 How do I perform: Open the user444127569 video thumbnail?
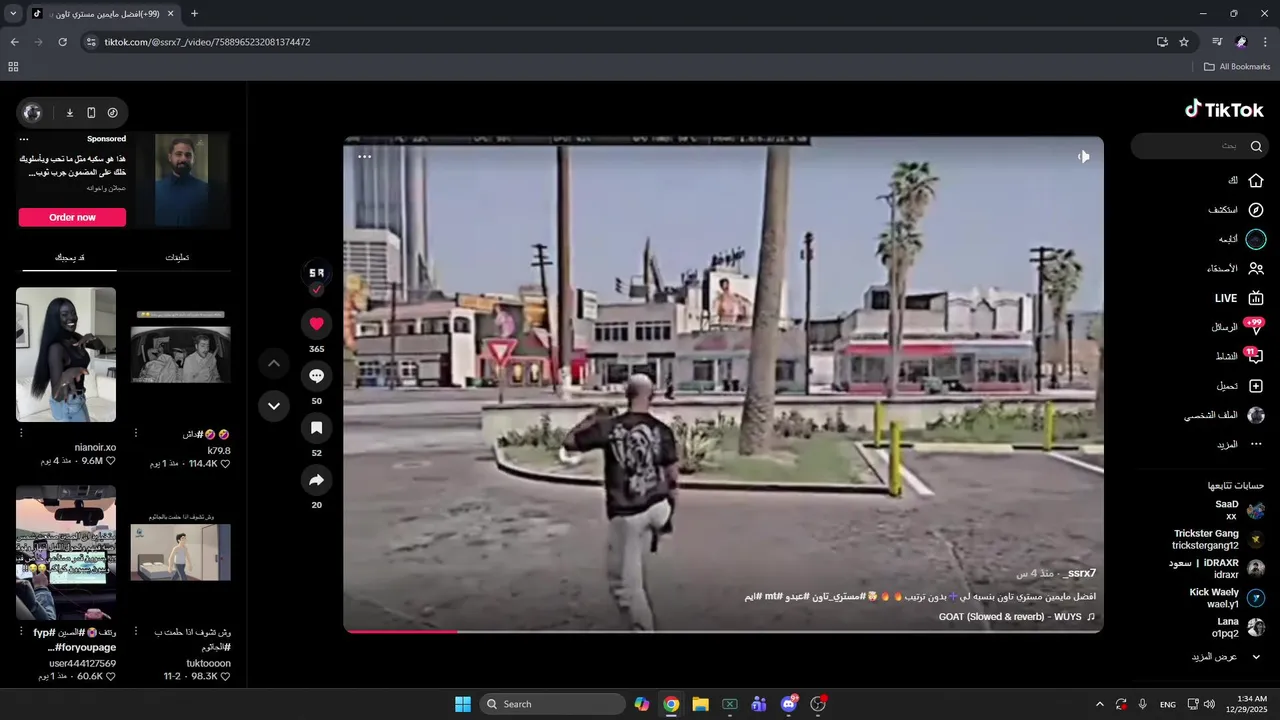tap(66, 553)
